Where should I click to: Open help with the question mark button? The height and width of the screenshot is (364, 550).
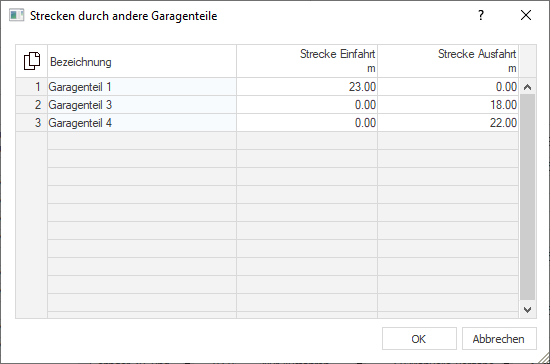click(x=481, y=15)
